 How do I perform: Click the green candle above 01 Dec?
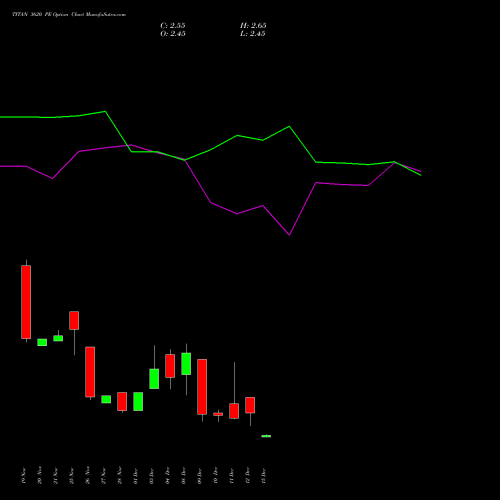138,401
